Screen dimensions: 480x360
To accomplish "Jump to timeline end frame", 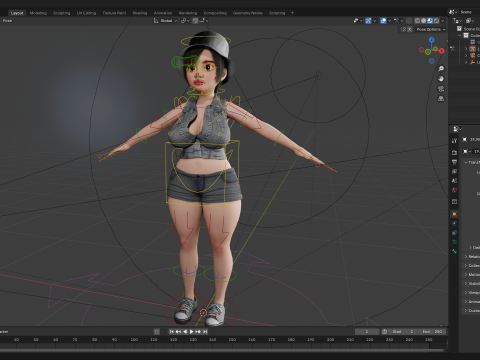I will pos(205,332).
